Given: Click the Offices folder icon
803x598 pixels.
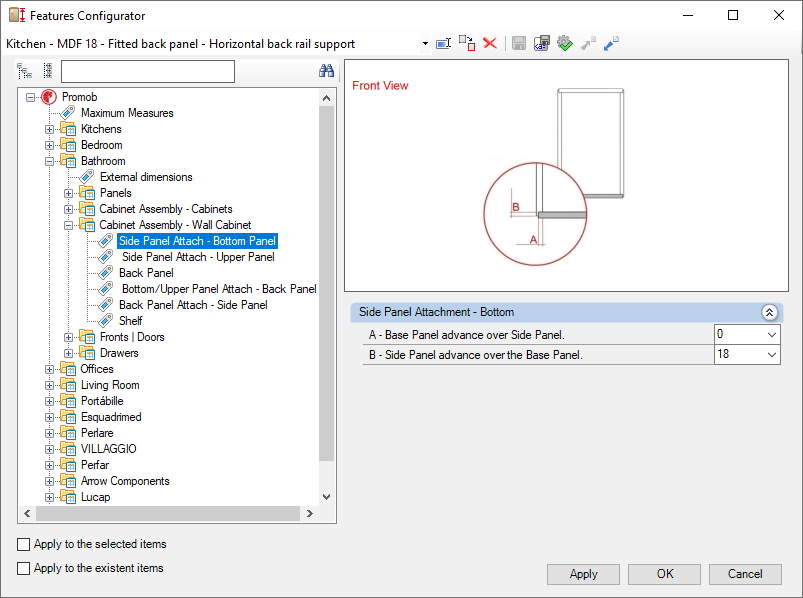Looking at the screenshot, I should (68, 369).
